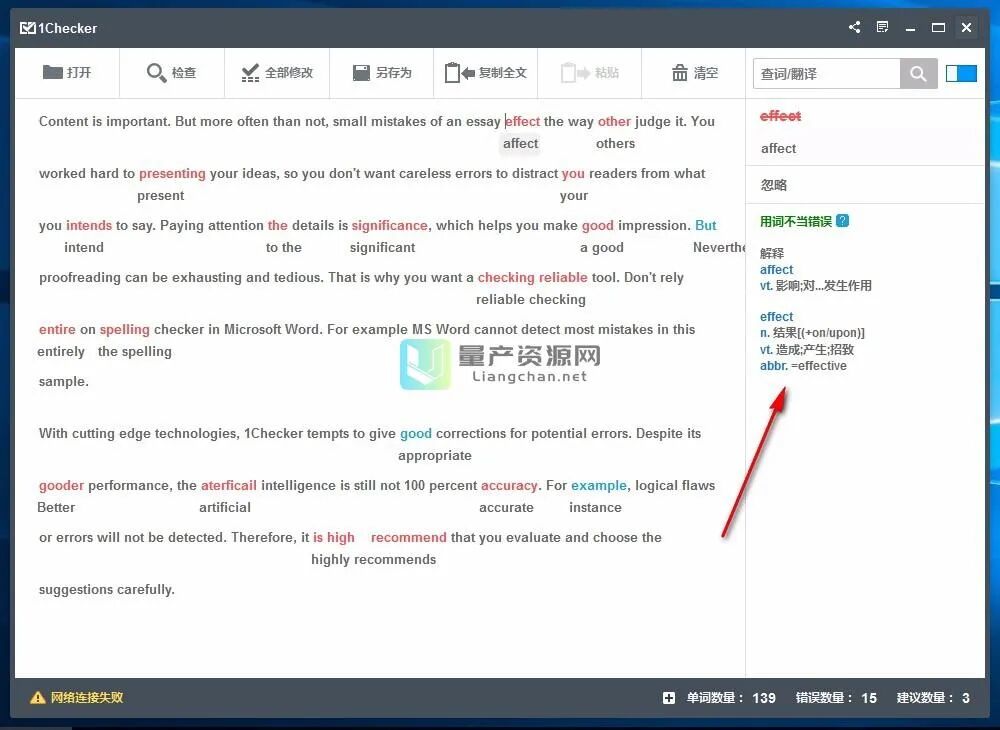1000x730 pixels.
Task: Apply the correction 'the spelling'
Action: pos(135,352)
